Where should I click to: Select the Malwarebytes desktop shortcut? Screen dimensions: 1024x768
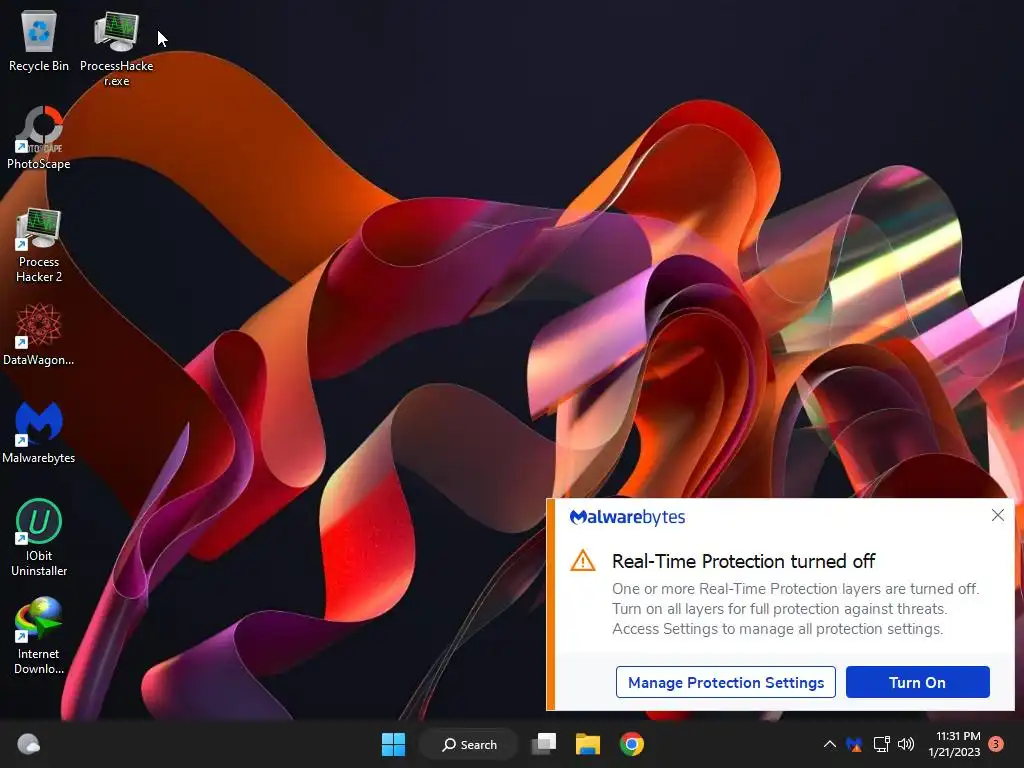tap(39, 432)
